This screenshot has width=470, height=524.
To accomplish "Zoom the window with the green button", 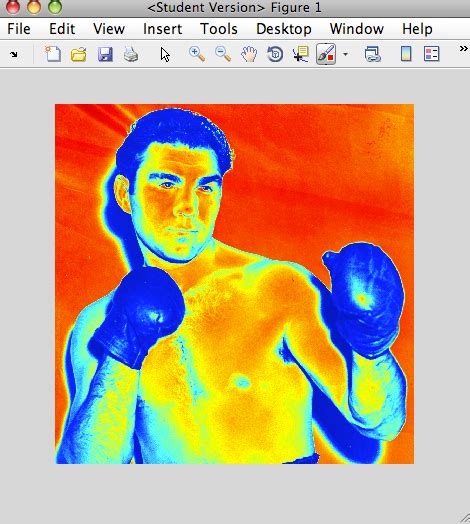I will 55,6.
